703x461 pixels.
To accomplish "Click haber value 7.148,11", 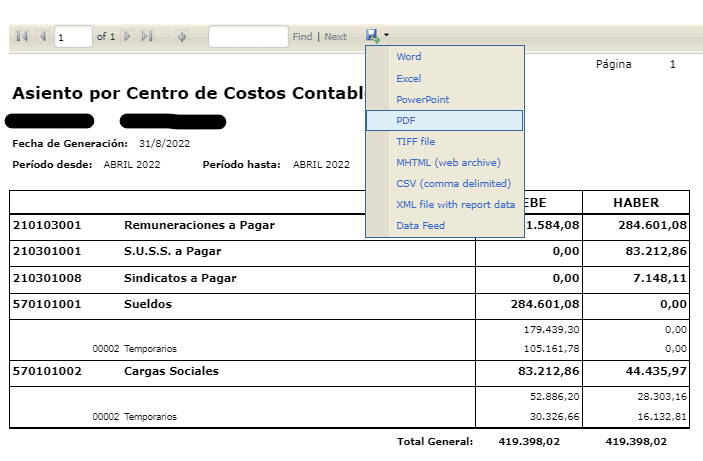I will pyautogui.click(x=660, y=278).
